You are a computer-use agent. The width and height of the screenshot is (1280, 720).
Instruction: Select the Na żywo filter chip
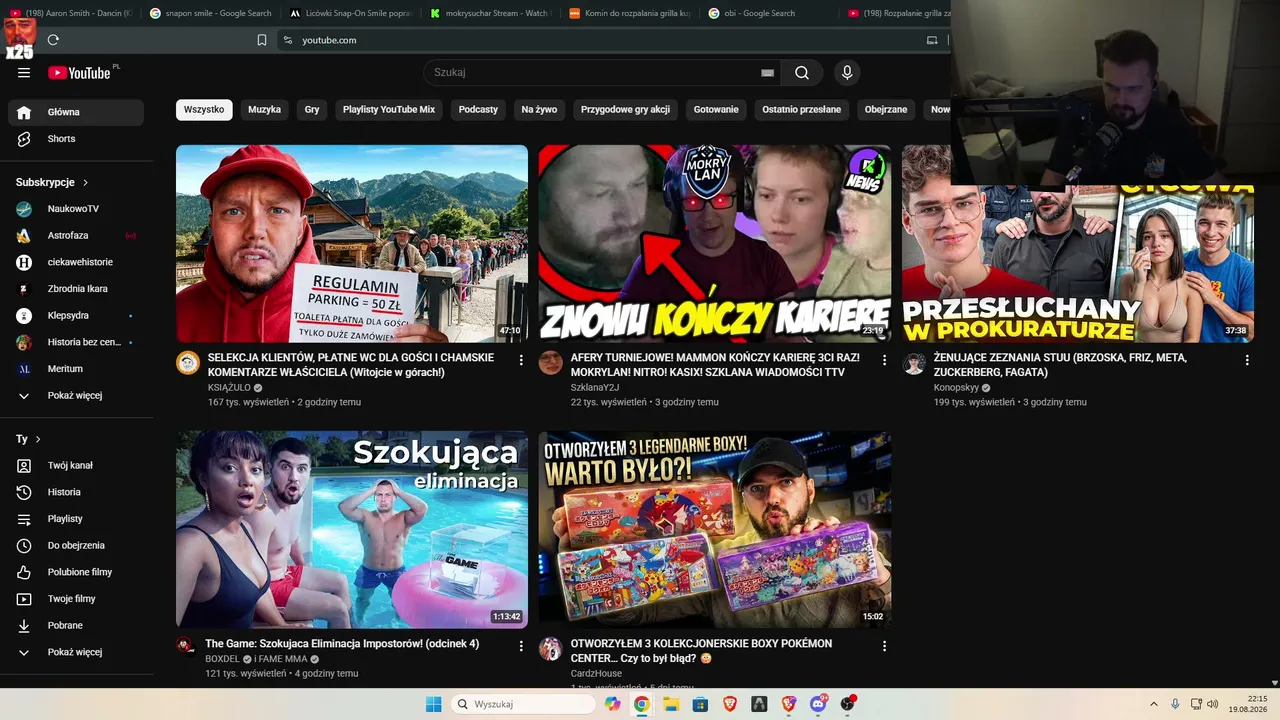(x=539, y=109)
